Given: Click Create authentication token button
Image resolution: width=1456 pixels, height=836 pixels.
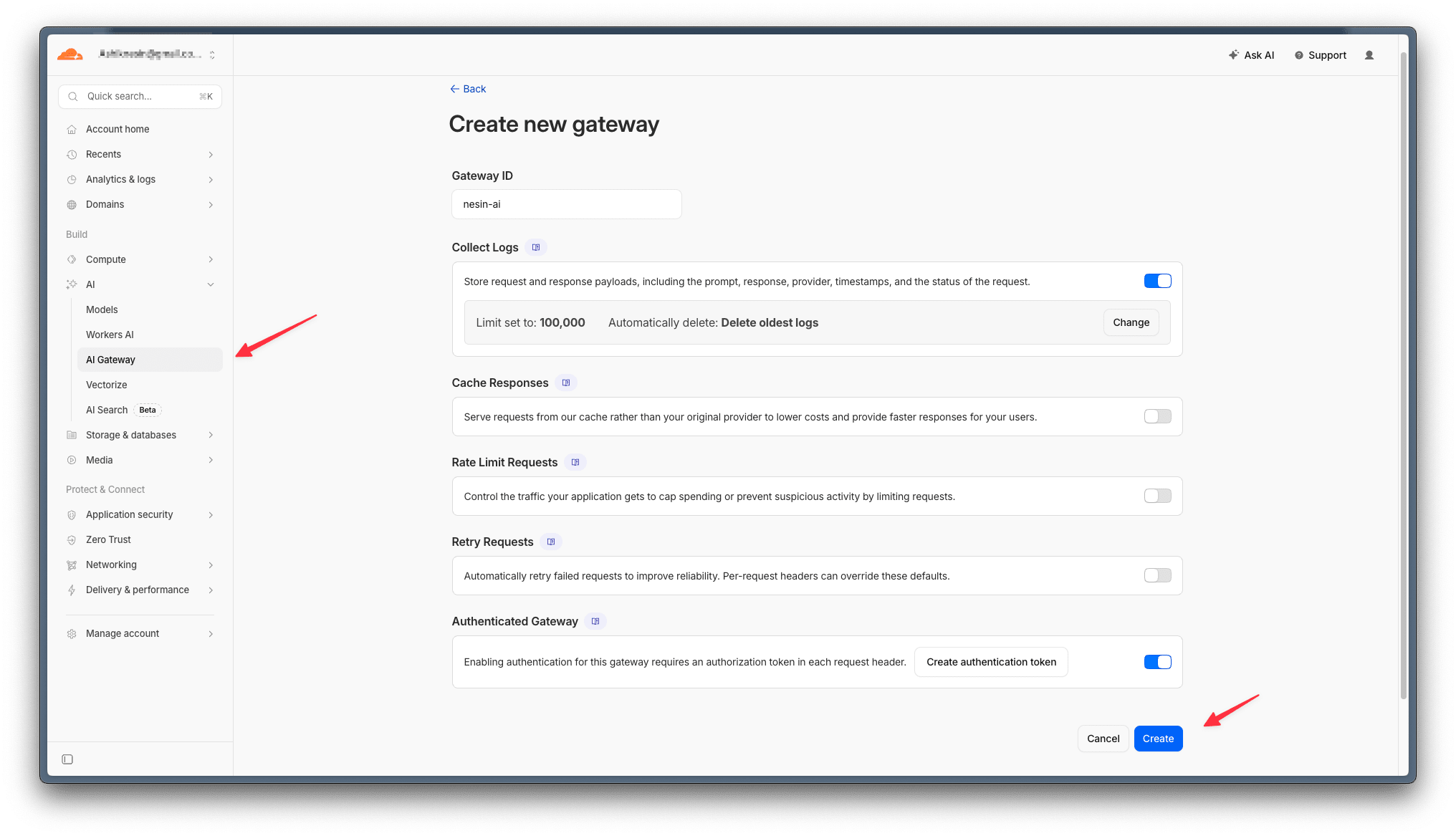Looking at the screenshot, I should 991,662.
